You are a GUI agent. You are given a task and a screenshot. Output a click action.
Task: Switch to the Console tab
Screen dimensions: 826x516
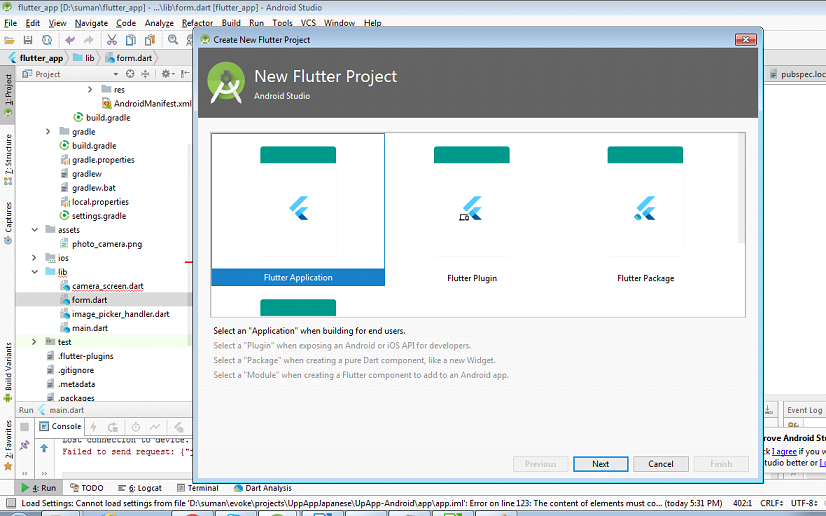tap(61, 426)
